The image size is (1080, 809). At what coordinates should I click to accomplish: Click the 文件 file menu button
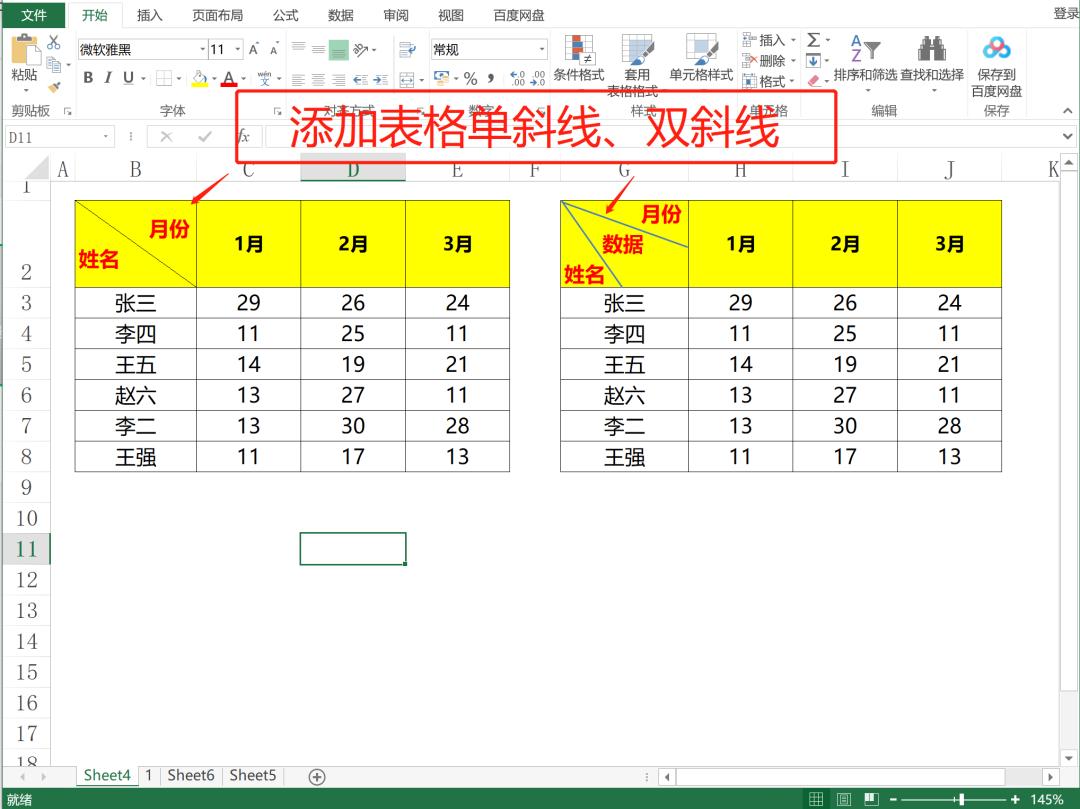tap(35, 15)
